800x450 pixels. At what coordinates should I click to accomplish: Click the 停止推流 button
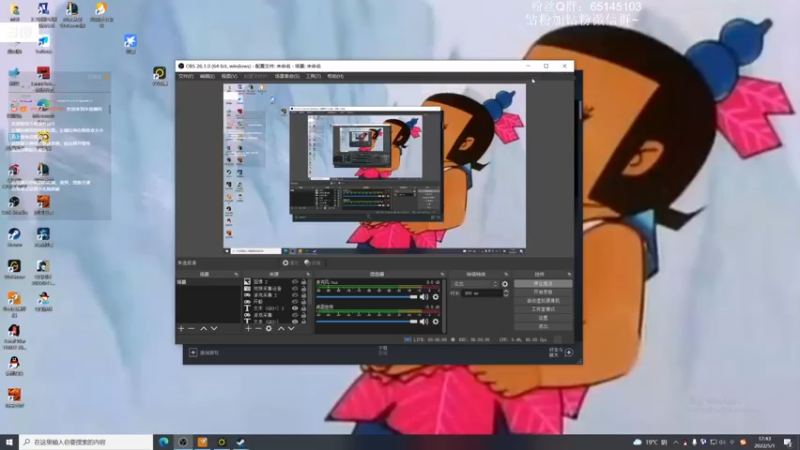pyautogui.click(x=543, y=284)
